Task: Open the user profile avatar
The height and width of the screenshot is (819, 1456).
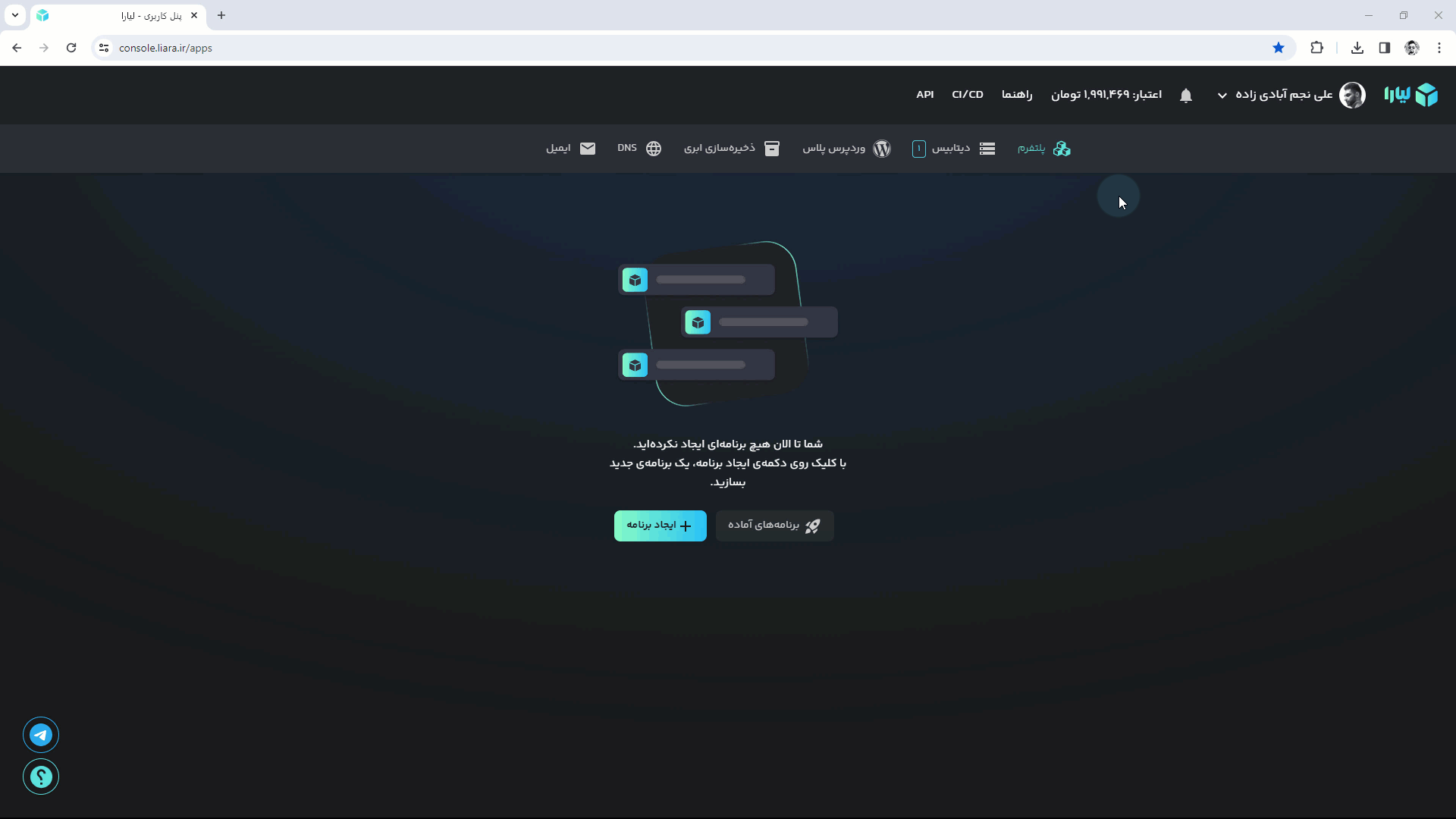Action: point(1352,95)
